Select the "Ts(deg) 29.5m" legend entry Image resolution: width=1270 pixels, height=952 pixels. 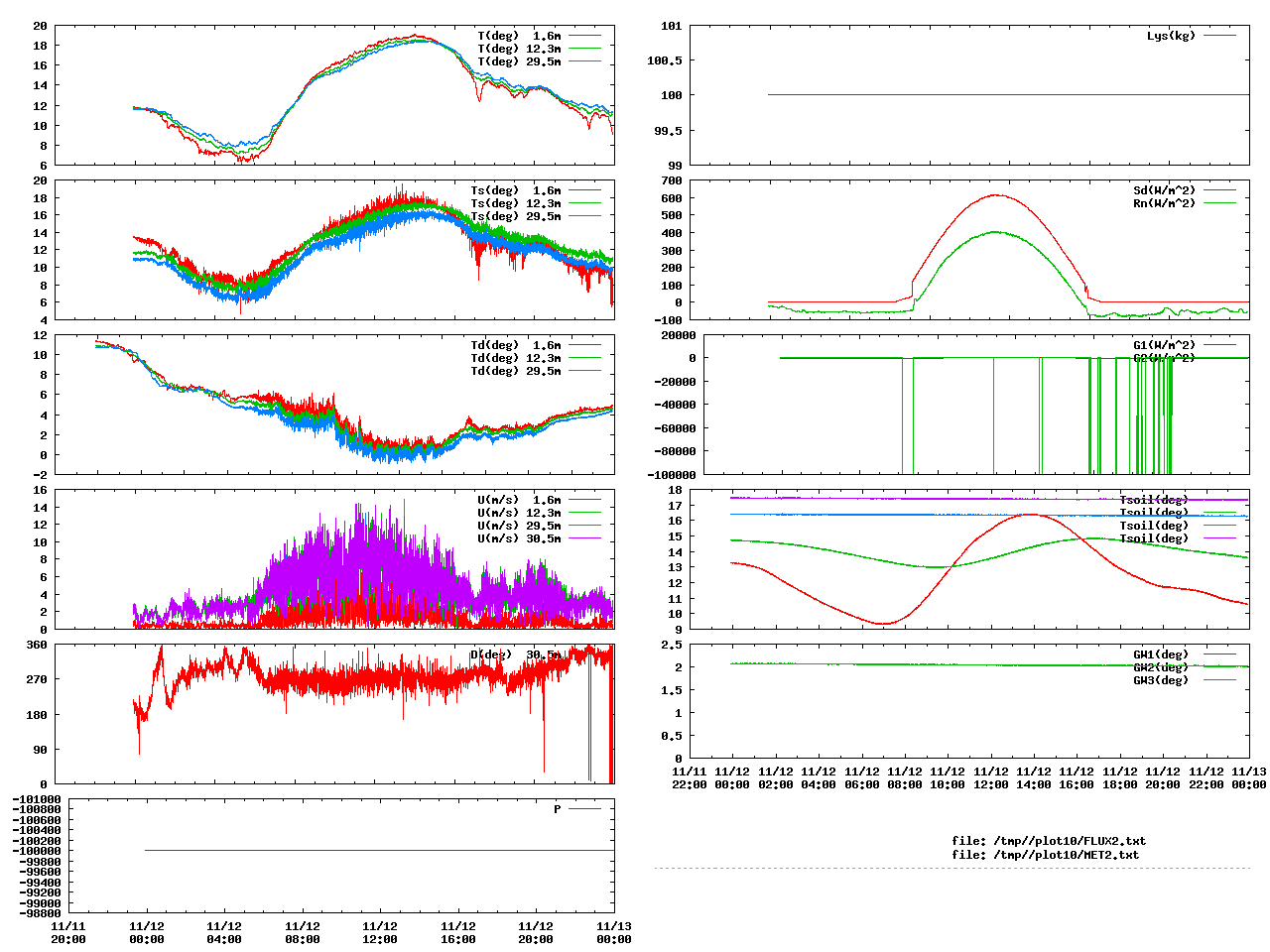[516, 216]
